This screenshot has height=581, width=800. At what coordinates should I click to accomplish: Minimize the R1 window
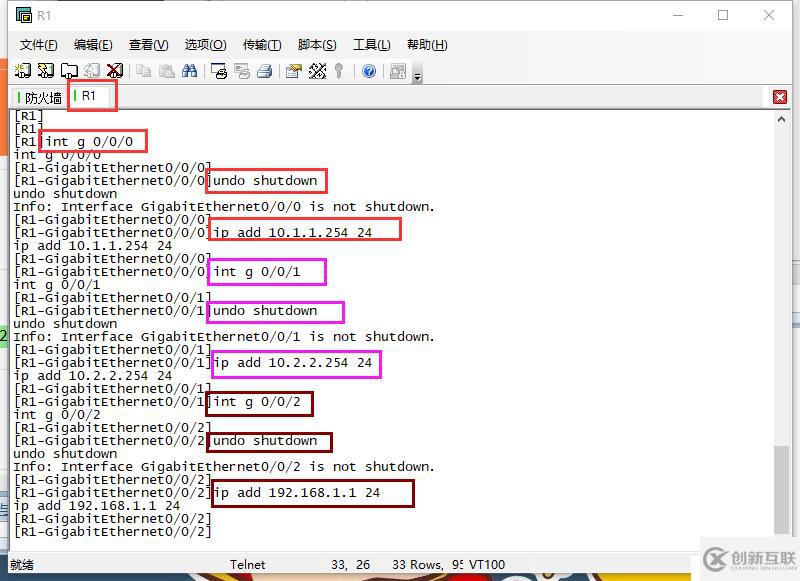pos(678,15)
